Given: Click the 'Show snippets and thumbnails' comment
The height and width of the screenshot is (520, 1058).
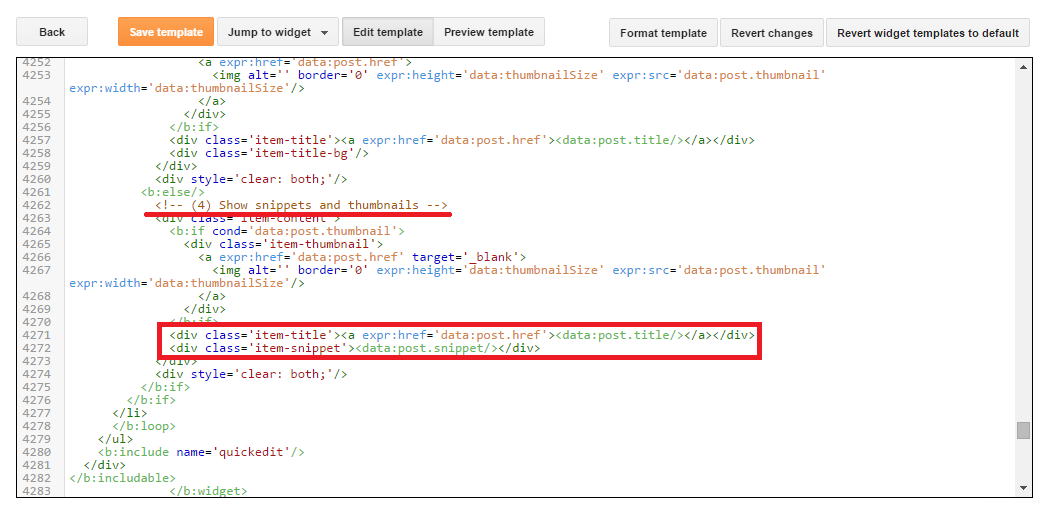Looking at the screenshot, I should (x=301, y=205).
